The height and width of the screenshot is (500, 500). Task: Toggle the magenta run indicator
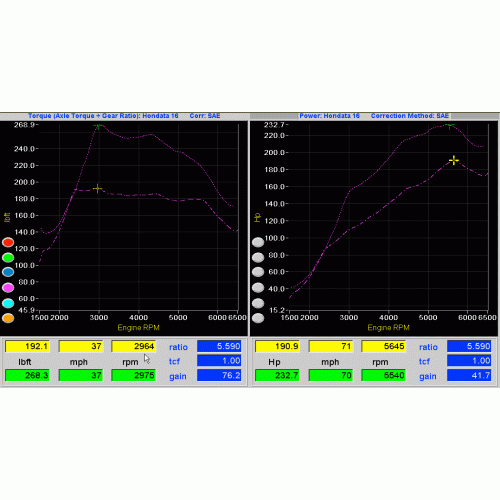point(8,287)
